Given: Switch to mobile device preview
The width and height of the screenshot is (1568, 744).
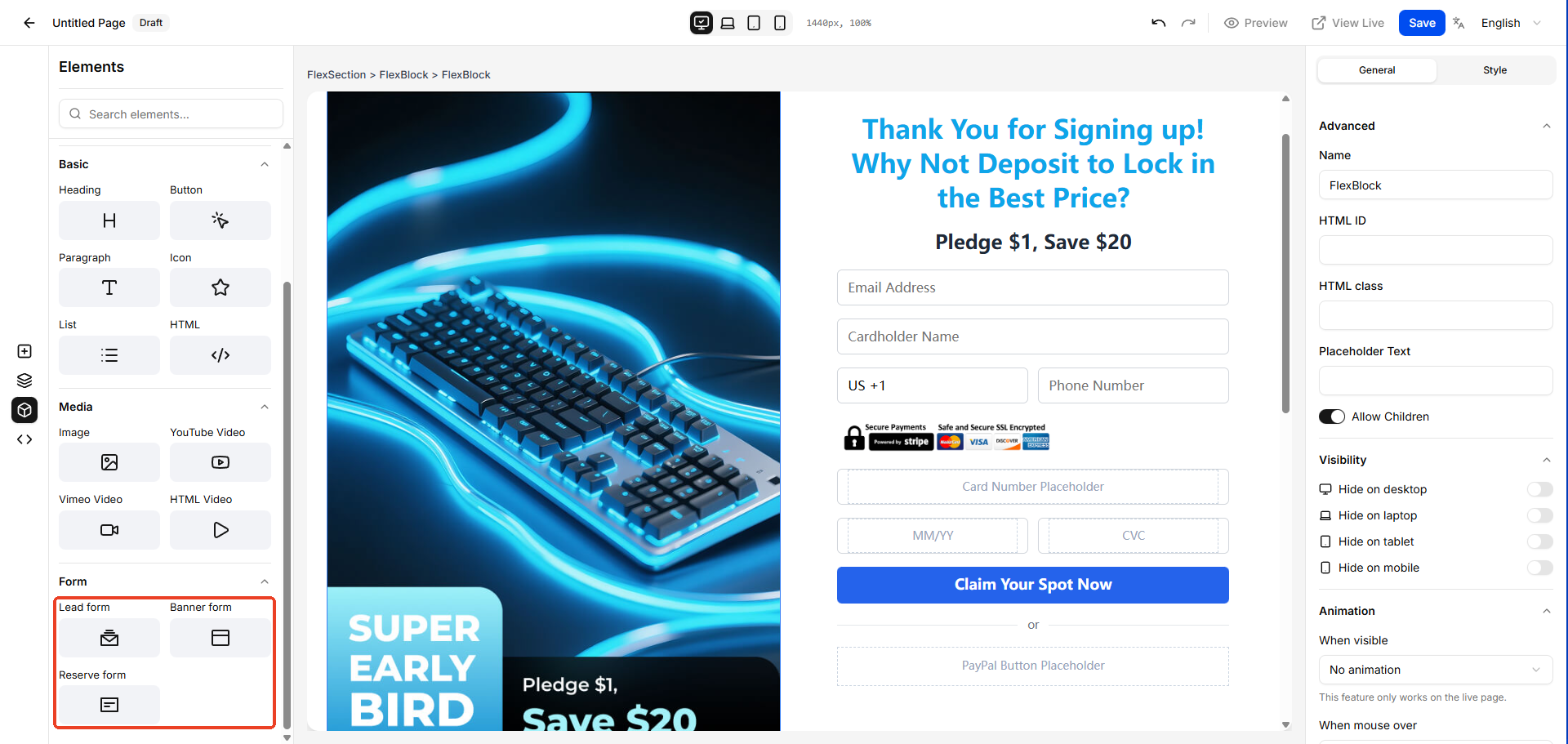Looking at the screenshot, I should pos(780,23).
